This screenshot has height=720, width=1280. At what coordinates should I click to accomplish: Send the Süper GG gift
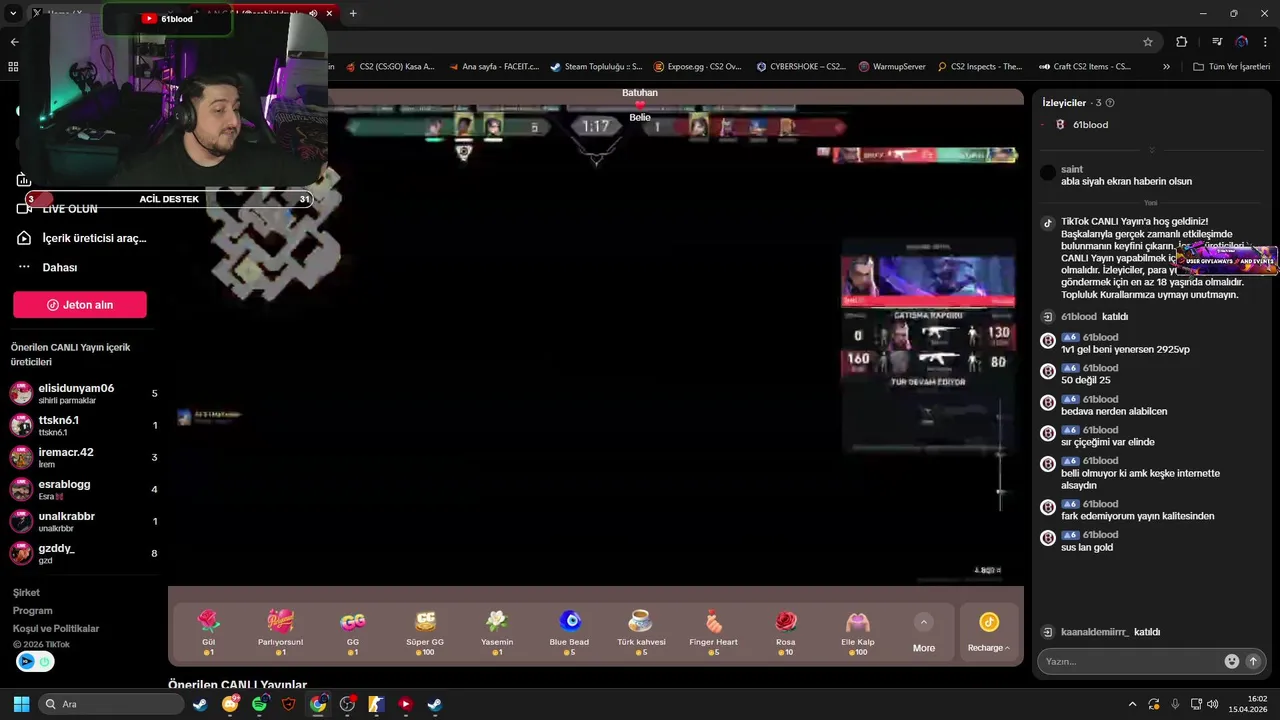pyautogui.click(x=425, y=633)
